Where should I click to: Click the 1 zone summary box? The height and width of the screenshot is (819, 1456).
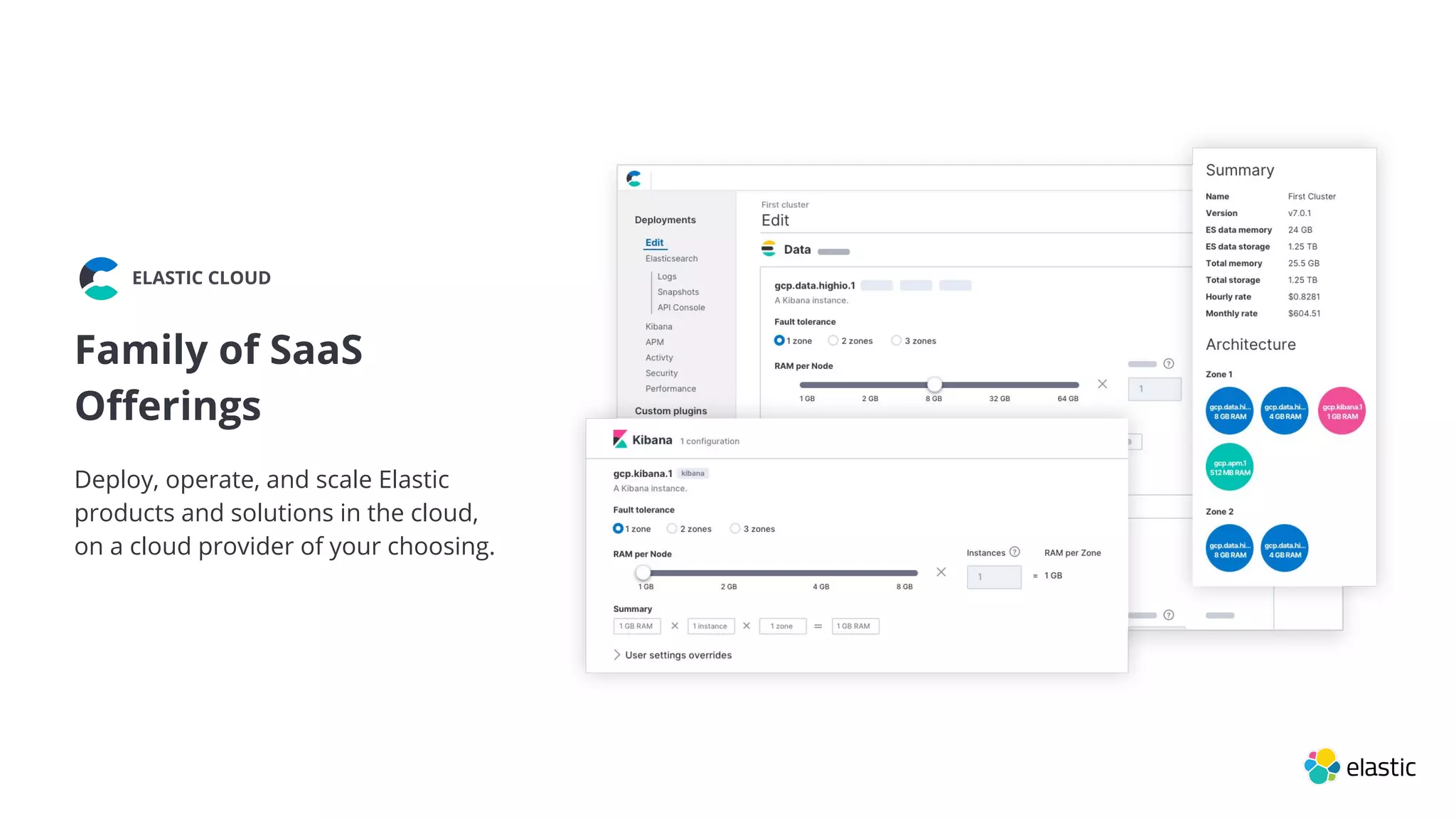(782, 626)
